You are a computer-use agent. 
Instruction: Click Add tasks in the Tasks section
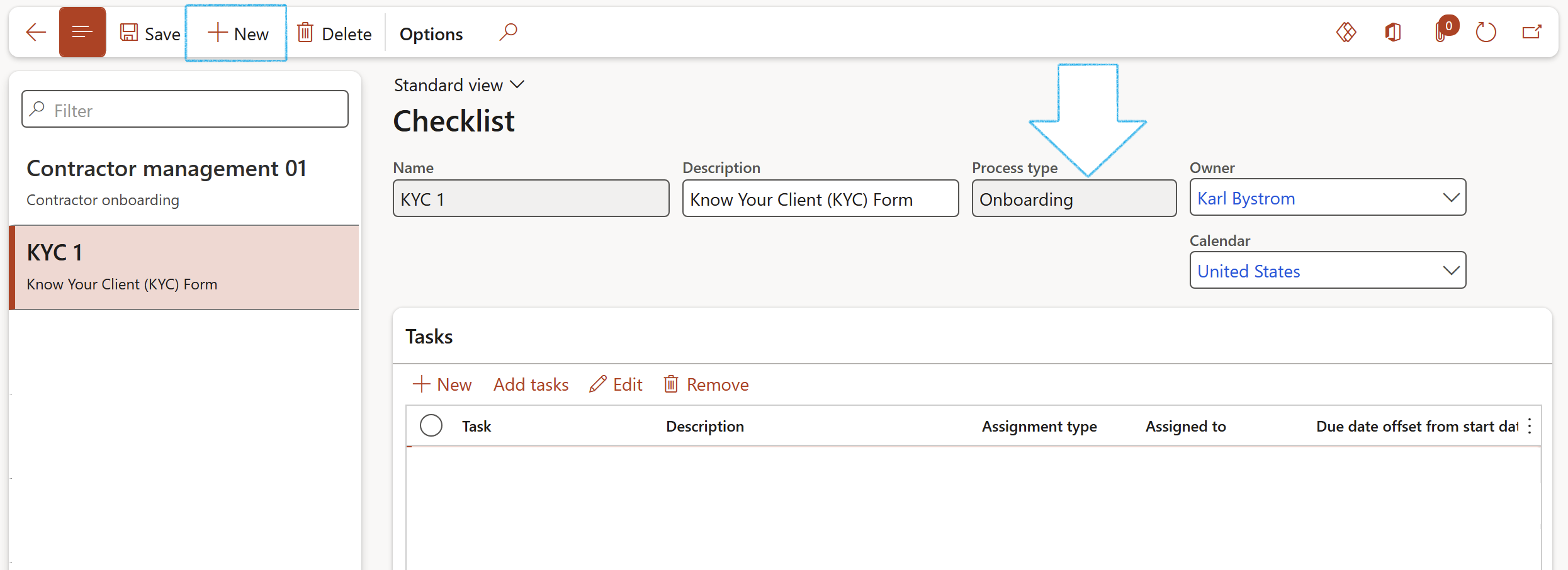[531, 384]
